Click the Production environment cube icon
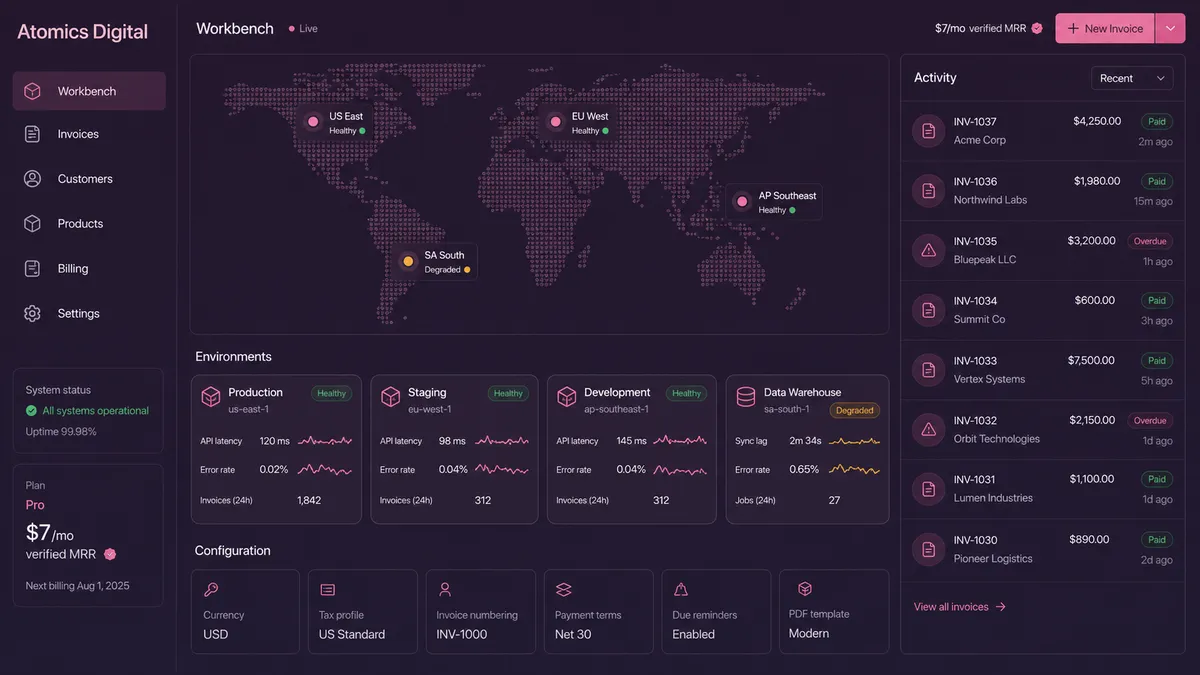Image resolution: width=1200 pixels, height=675 pixels. coord(211,397)
